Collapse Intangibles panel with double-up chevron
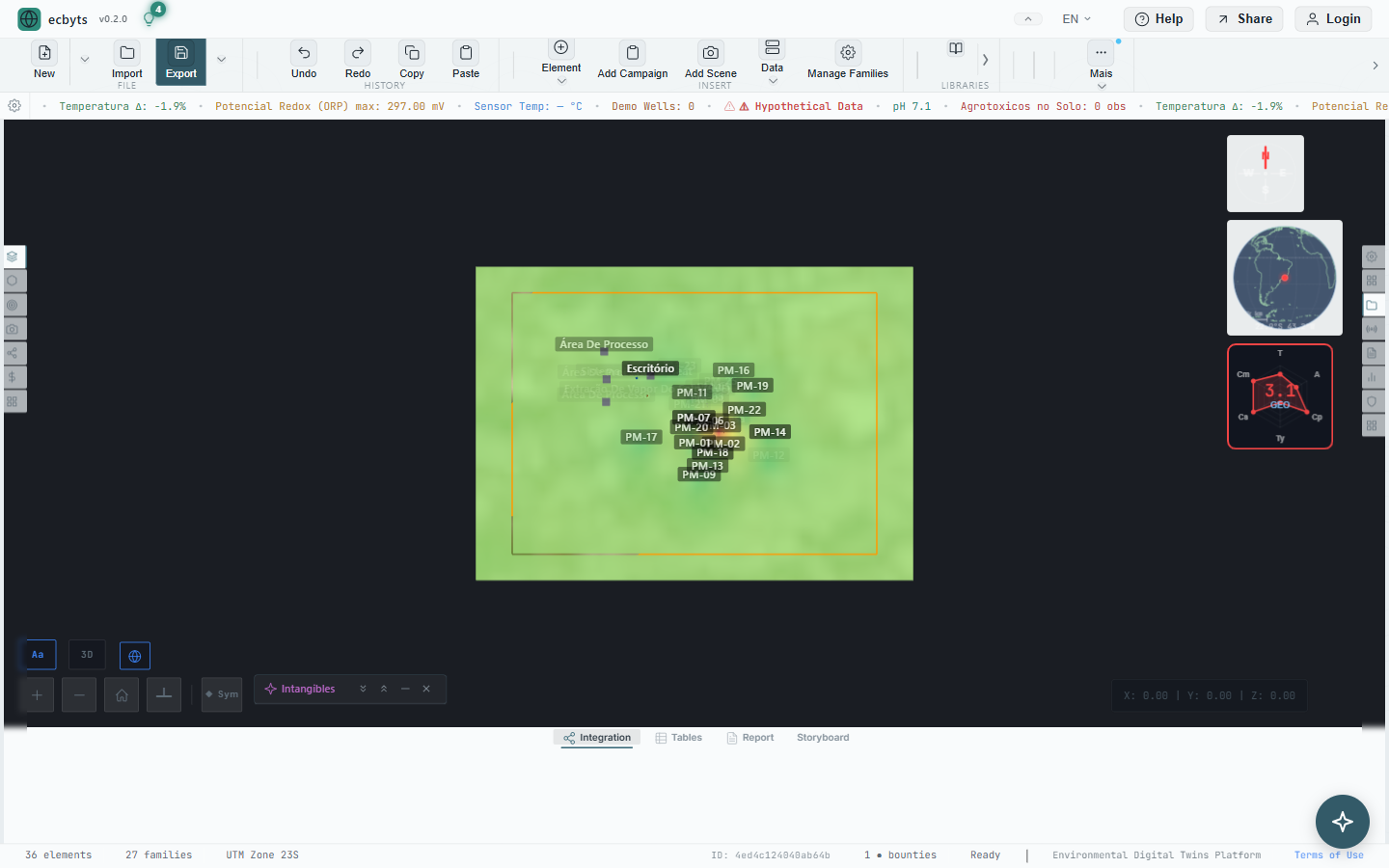1389x868 pixels. [384, 689]
